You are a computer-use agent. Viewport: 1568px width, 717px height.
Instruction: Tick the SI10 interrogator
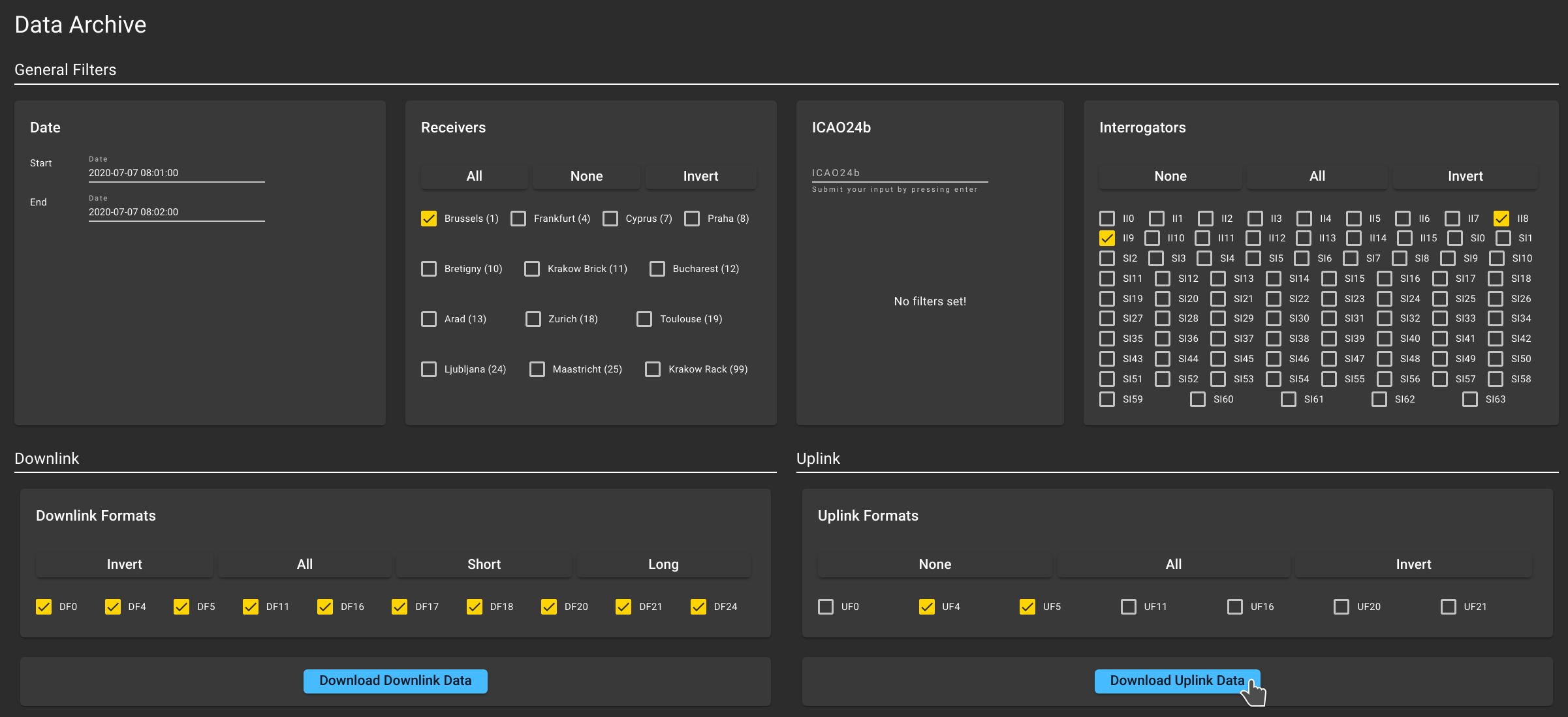pos(1497,258)
